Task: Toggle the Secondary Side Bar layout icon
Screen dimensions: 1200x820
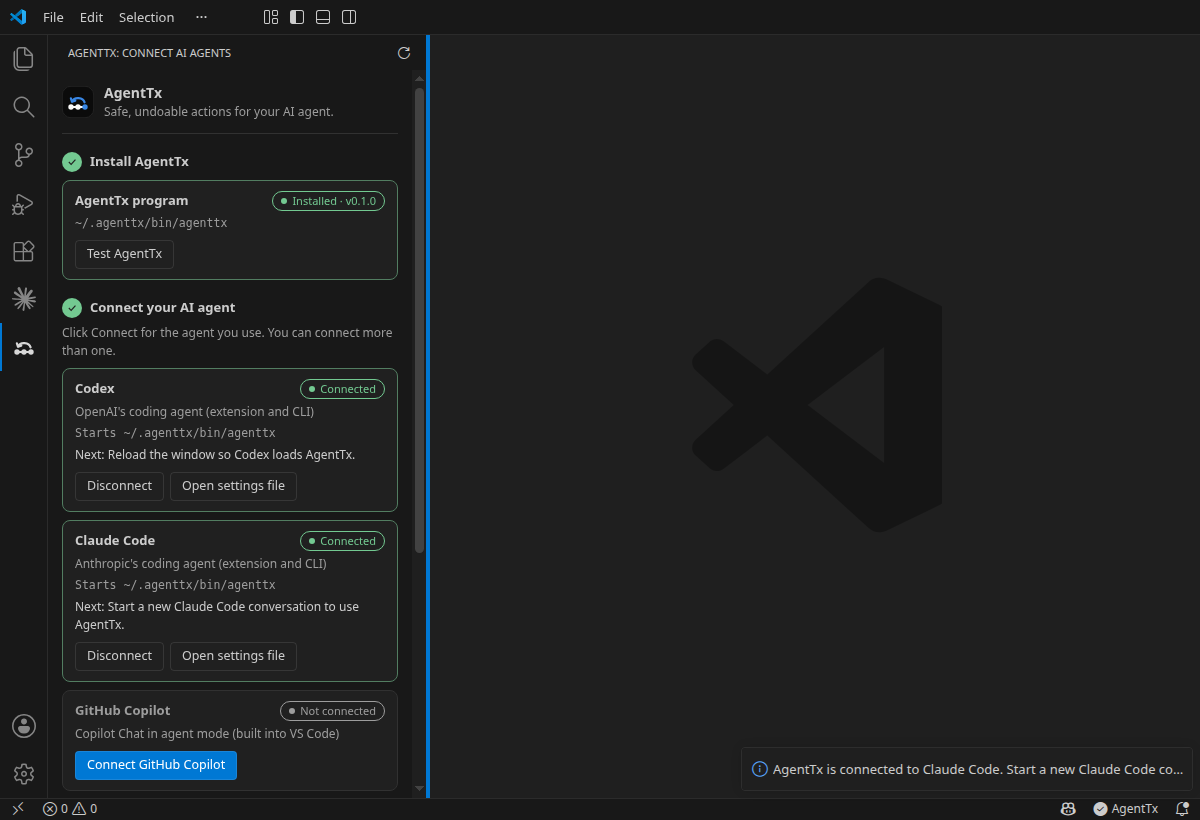Action: (x=349, y=17)
